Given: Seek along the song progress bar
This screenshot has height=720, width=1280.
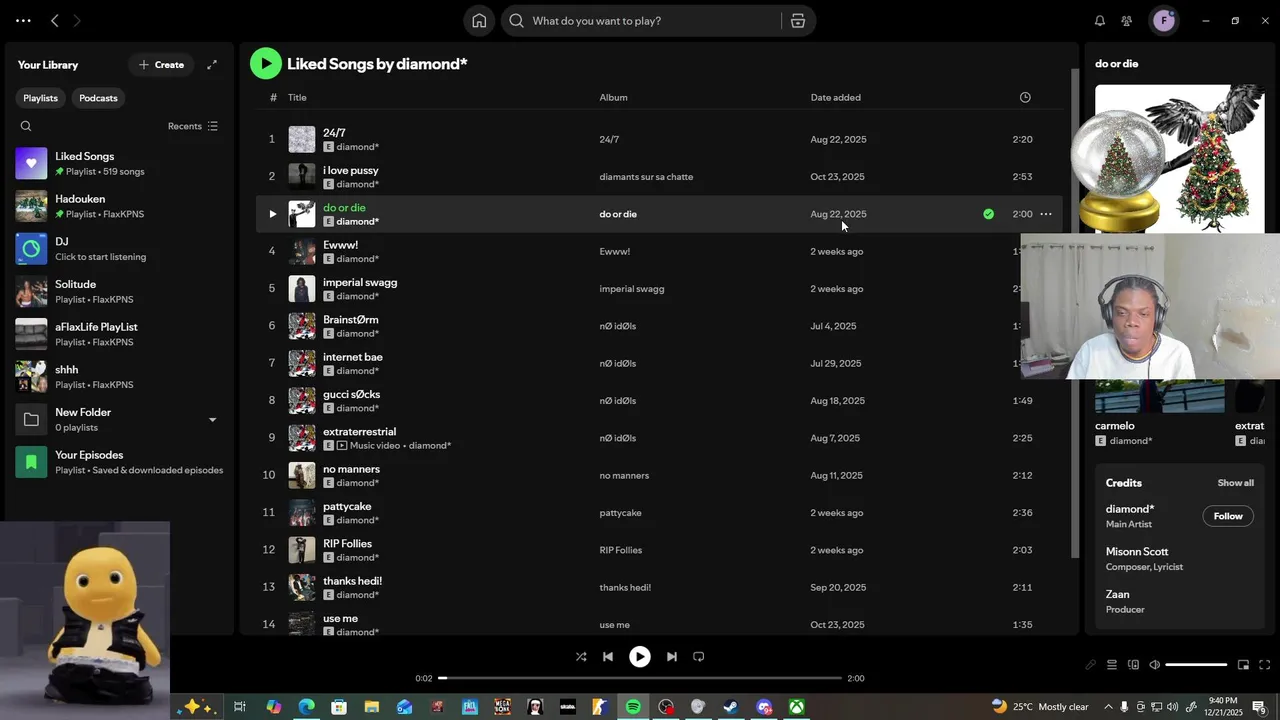Looking at the screenshot, I should click(640, 678).
